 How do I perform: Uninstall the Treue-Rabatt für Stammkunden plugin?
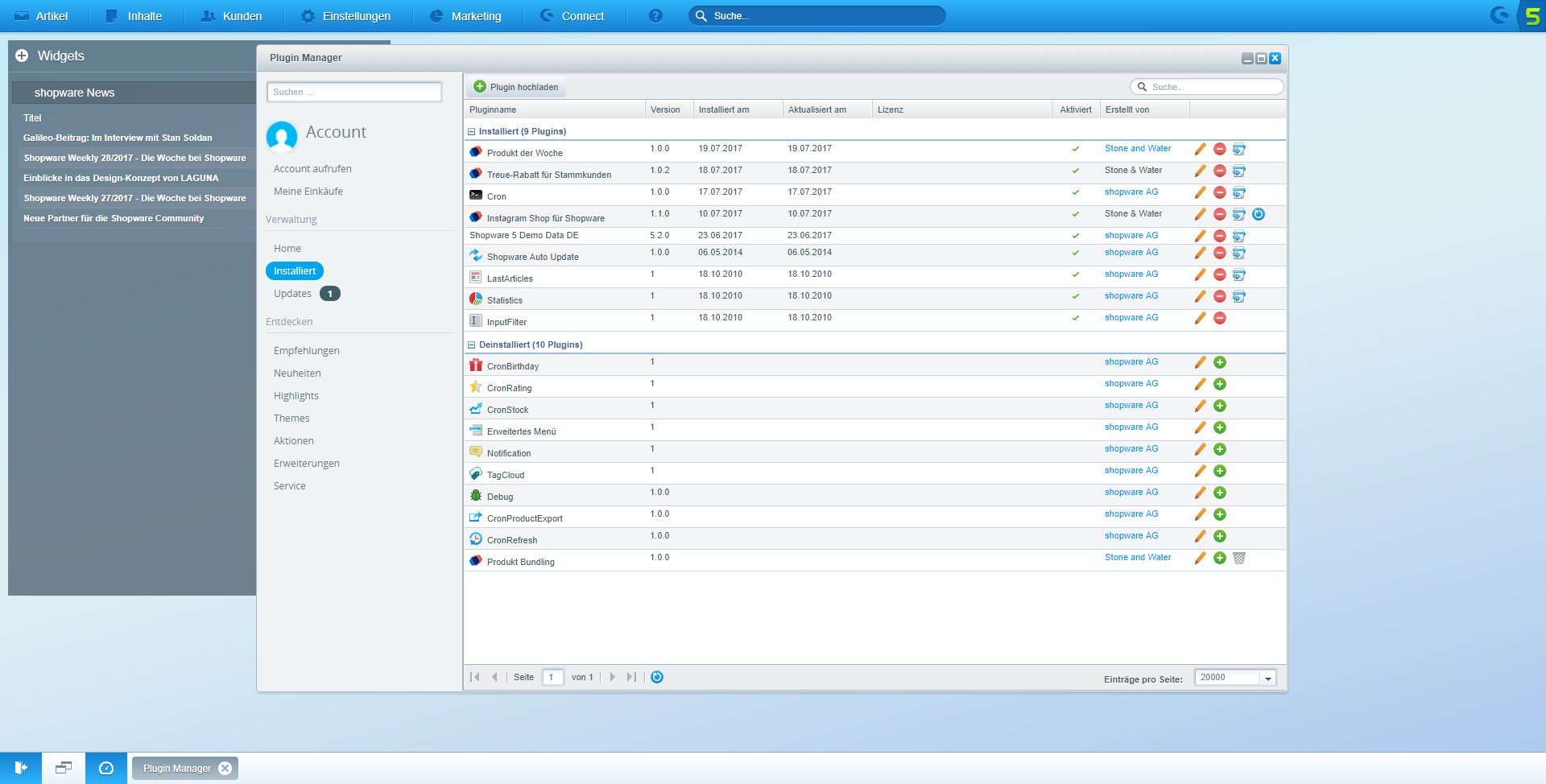pyautogui.click(x=1220, y=171)
